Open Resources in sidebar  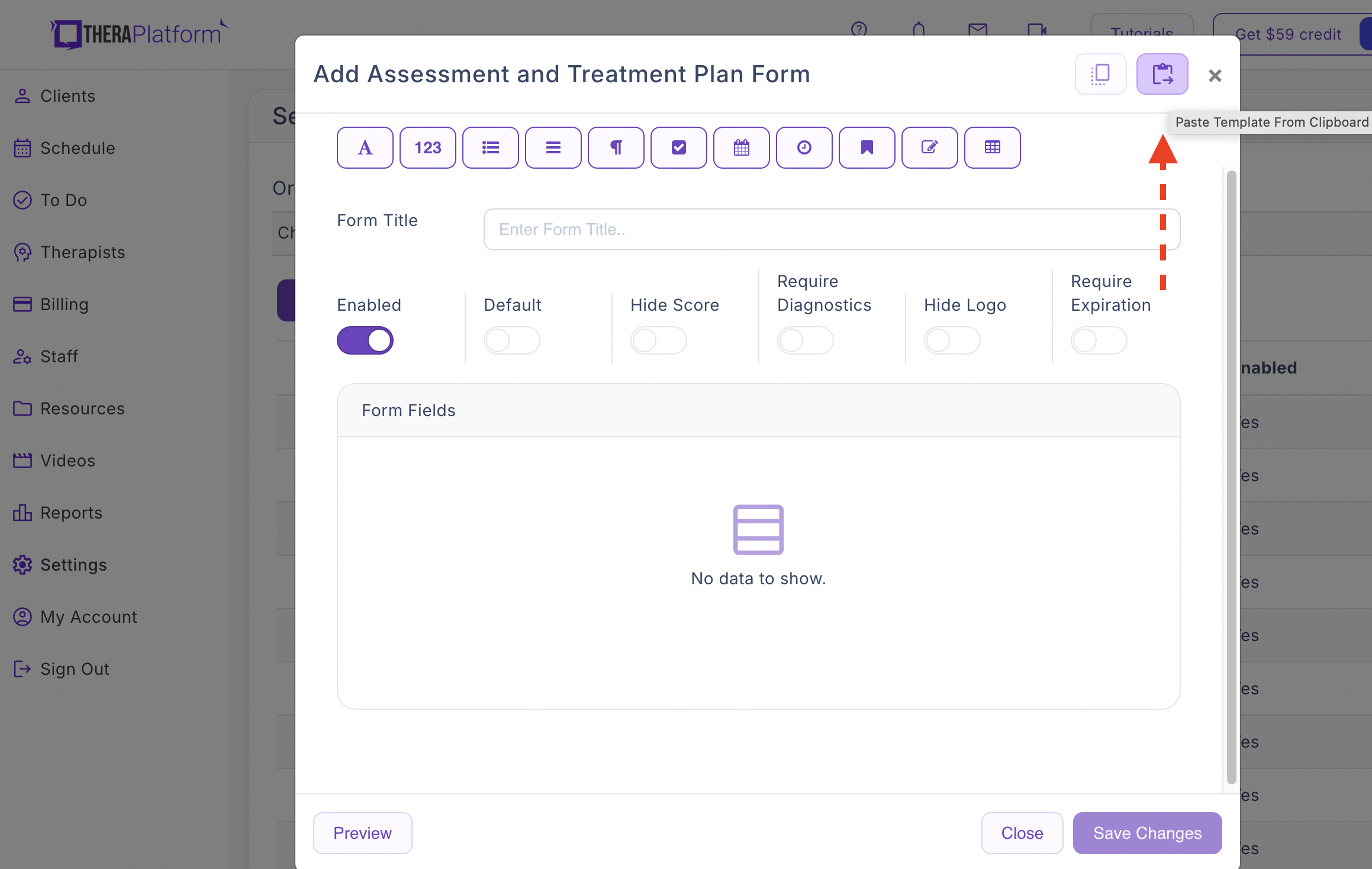click(x=69, y=408)
